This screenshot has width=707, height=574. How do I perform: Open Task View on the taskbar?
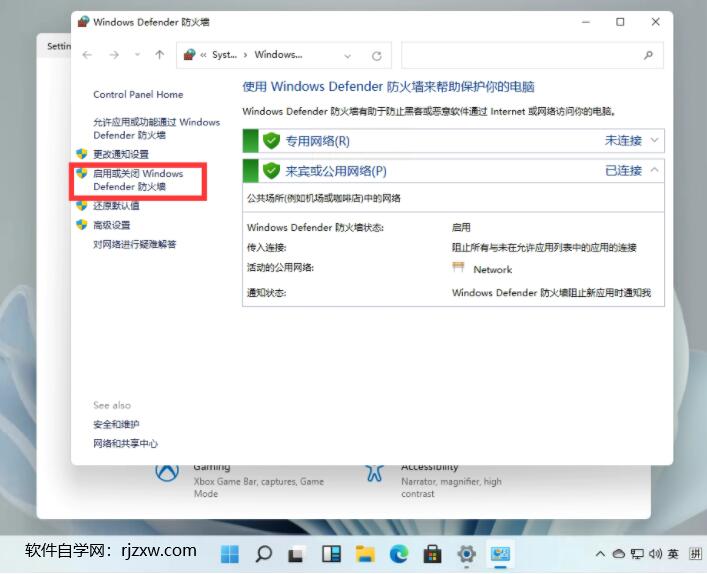(x=296, y=554)
